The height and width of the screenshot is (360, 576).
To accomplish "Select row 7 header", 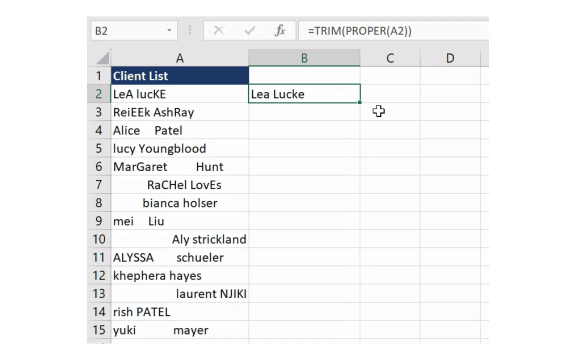I will [99, 184].
